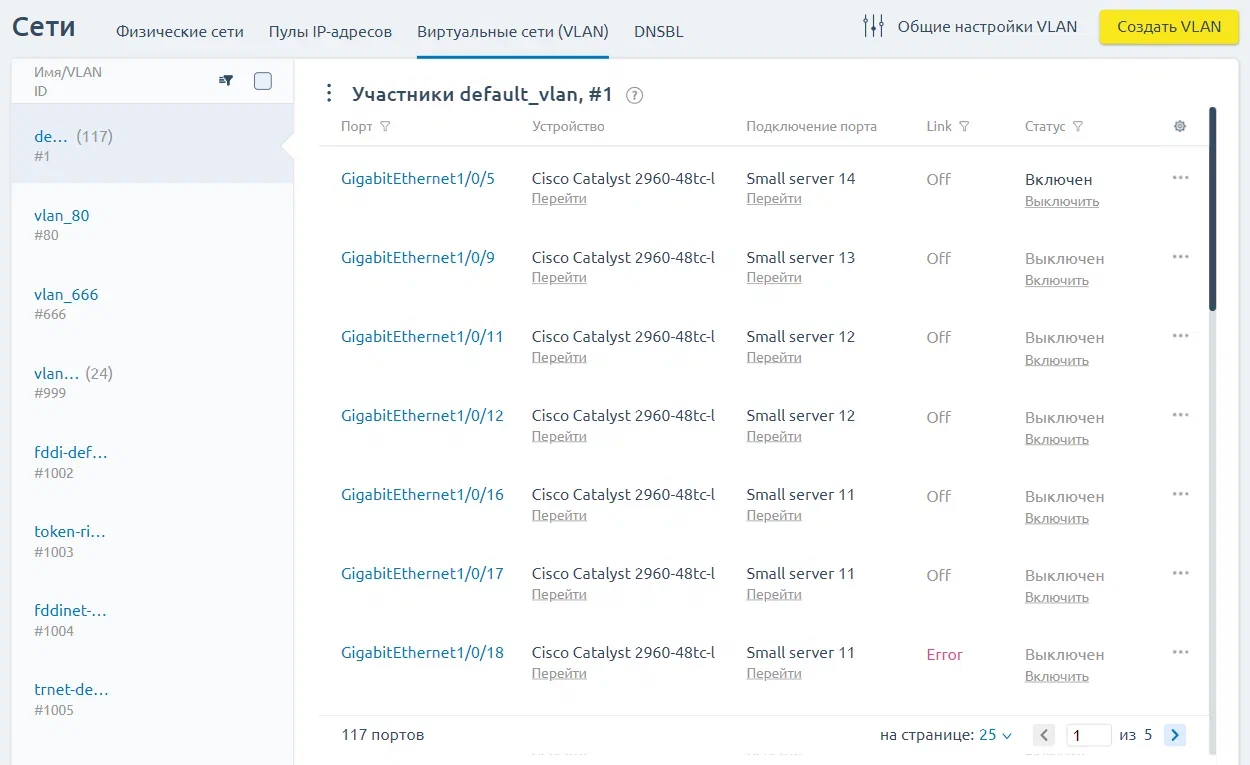The width and height of the screenshot is (1250, 765).
Task: Open row actions for GigabitEthernet1/0/11
Action: [x=1180, y=335]
